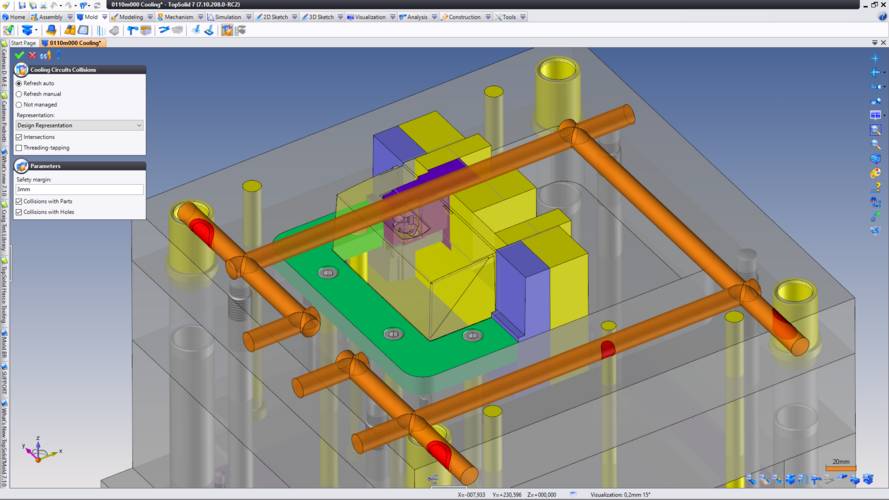Click the XYZ axis triad icon

(38, 448)
